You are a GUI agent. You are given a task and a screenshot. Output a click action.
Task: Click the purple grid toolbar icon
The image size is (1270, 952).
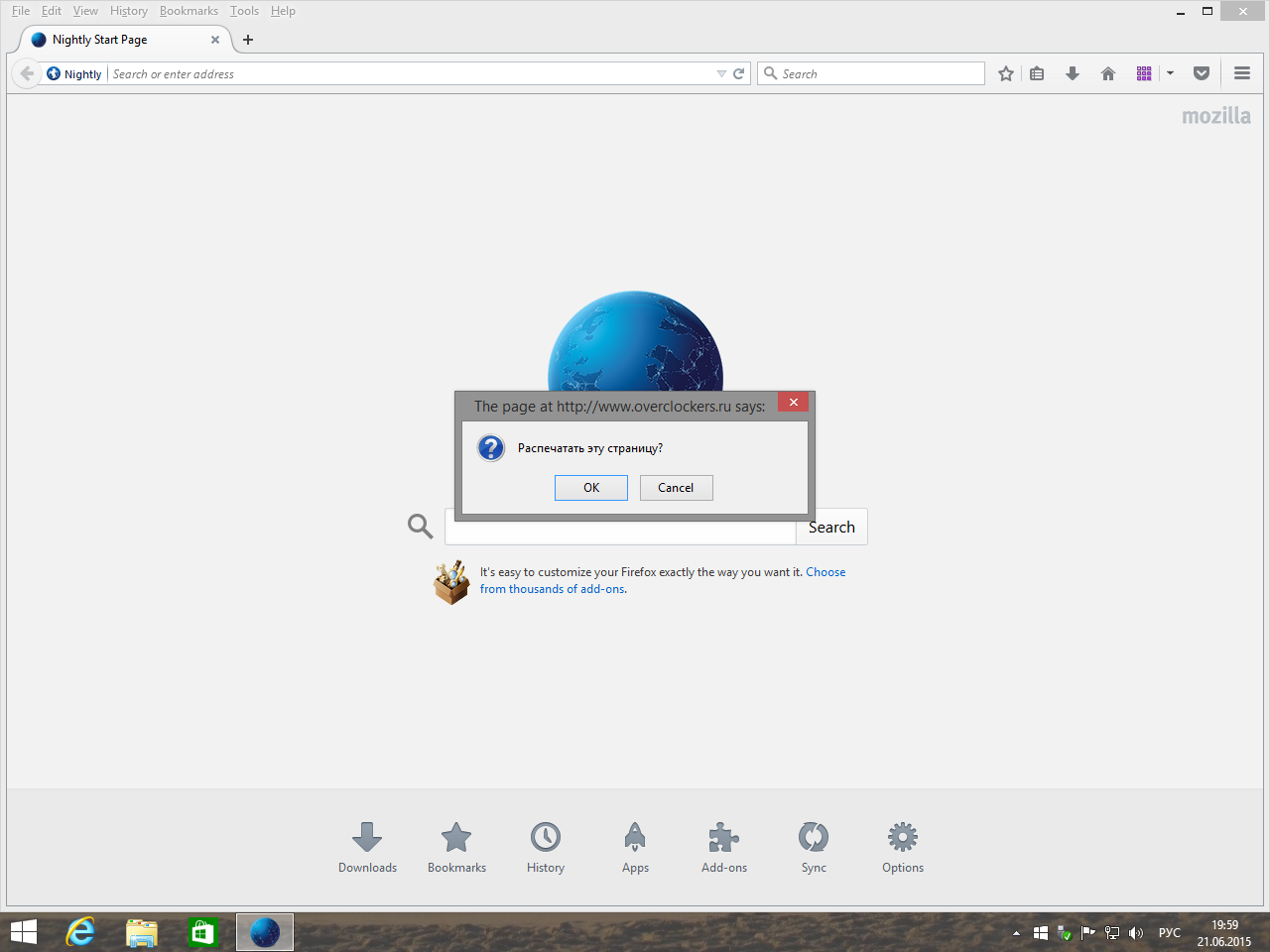(1144, 73)
